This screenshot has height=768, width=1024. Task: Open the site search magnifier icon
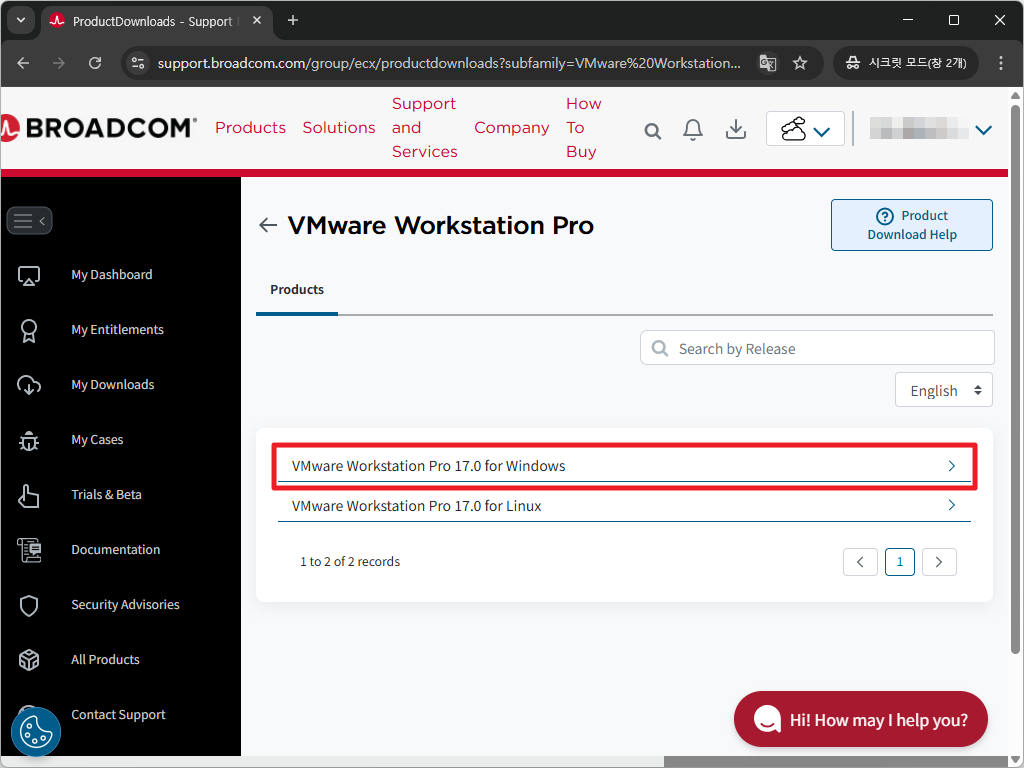pos(652,131)
